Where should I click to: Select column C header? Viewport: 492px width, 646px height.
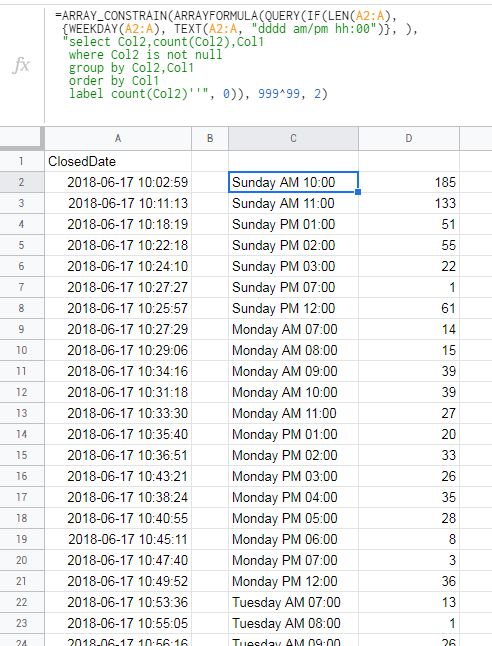click(293, 138)
